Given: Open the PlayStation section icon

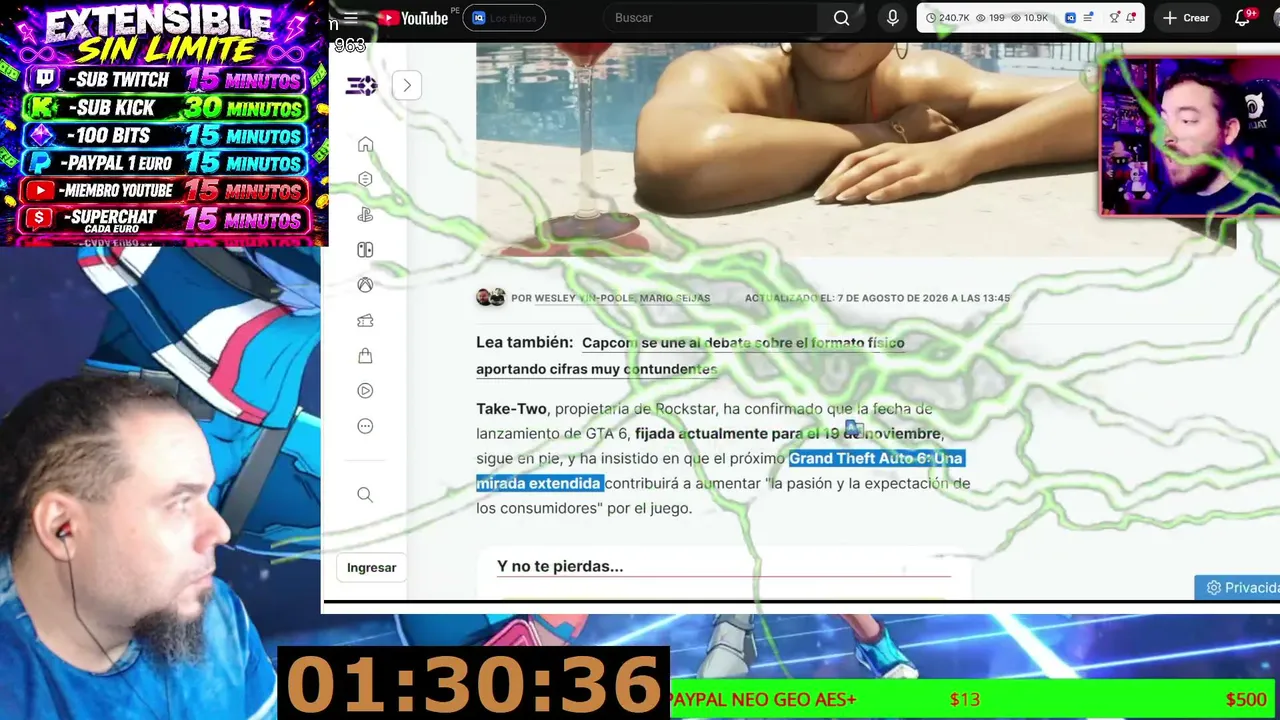Looking at the screenshot, I should [365, 214].
